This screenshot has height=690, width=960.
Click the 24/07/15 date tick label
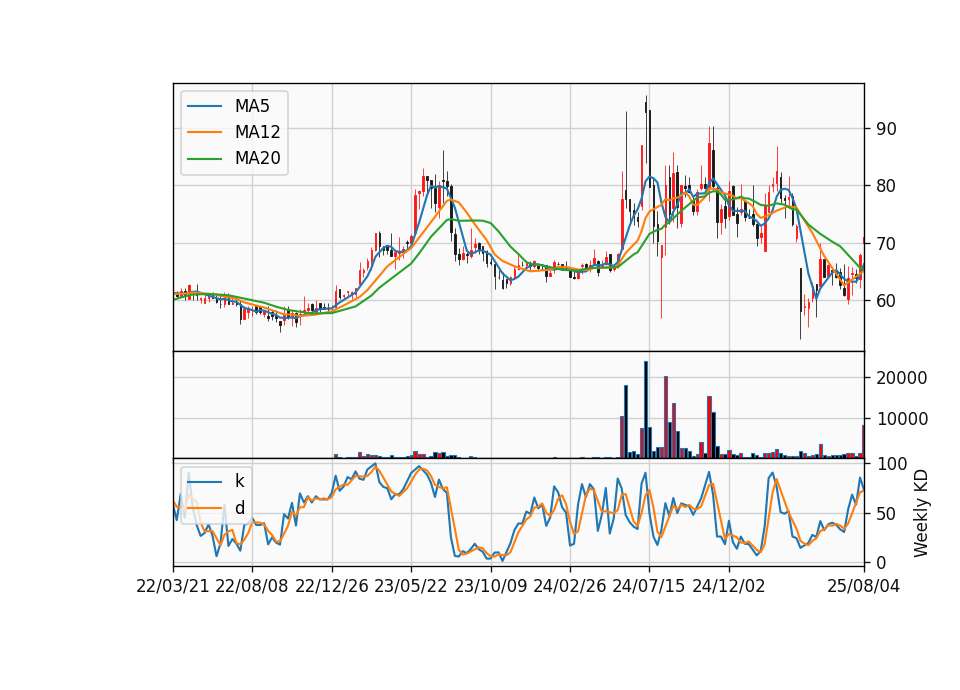[649, 586]
